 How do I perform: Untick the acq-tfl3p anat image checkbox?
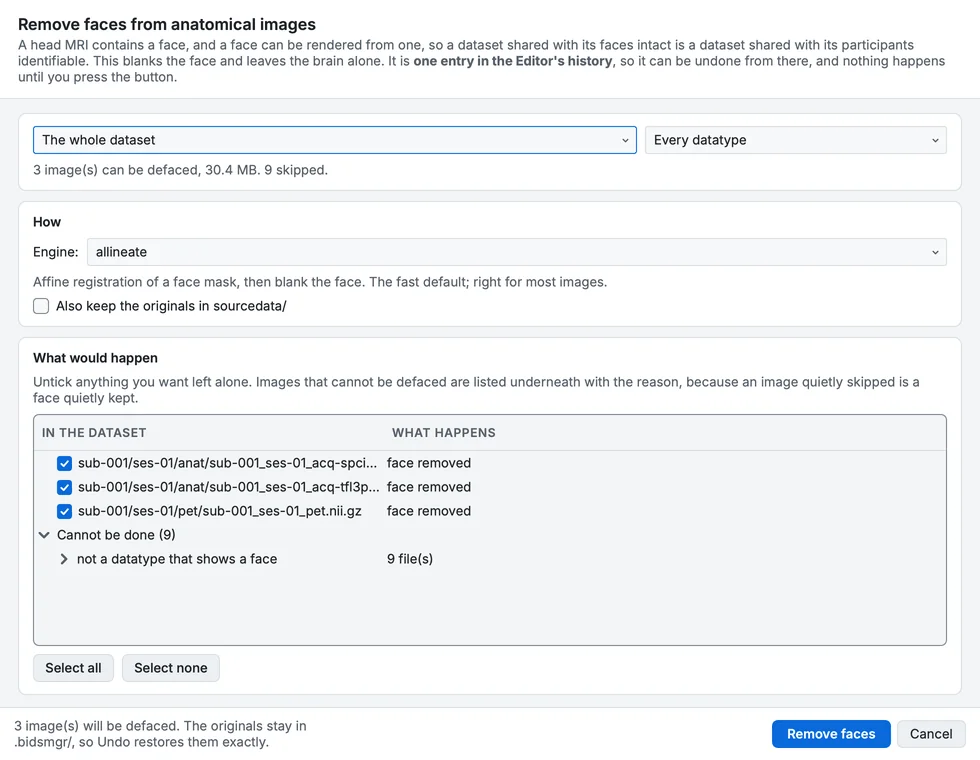tap(64, 487)
